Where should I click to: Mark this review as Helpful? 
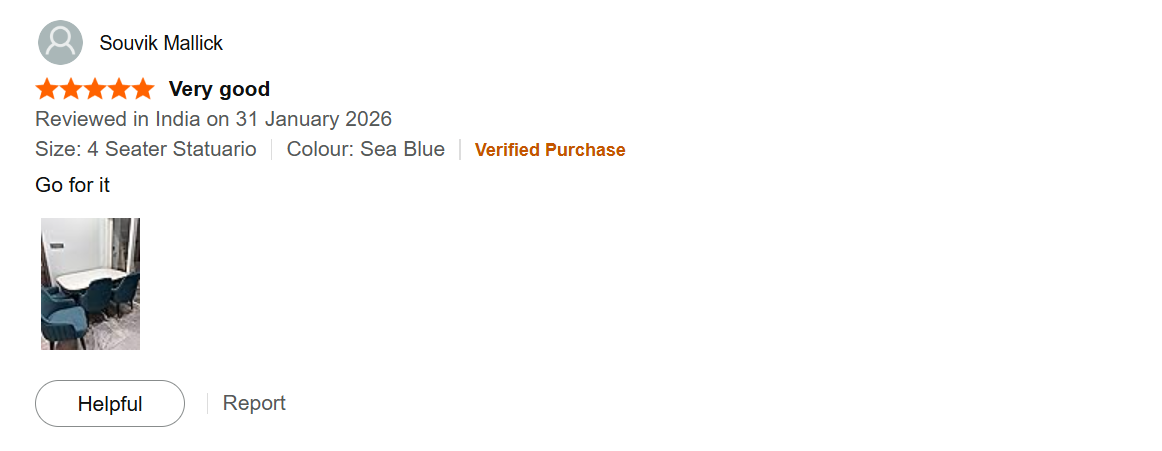tap(110, 404)
